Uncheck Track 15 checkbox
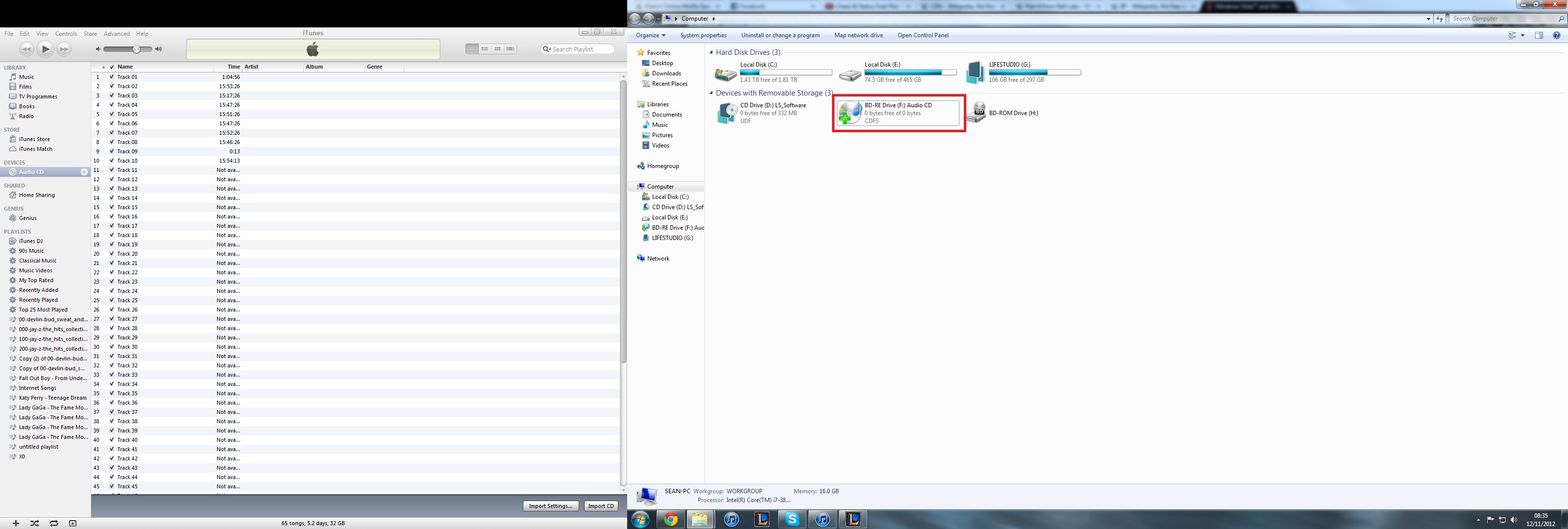 111,208
